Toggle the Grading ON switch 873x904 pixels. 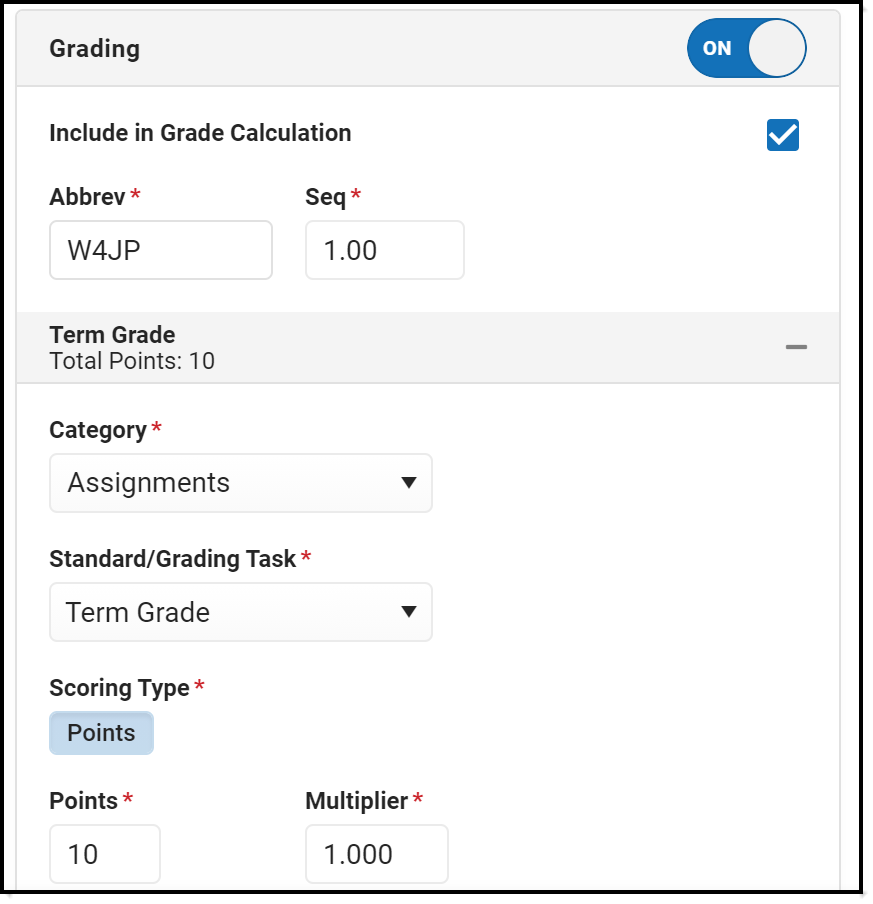(746, 48)
